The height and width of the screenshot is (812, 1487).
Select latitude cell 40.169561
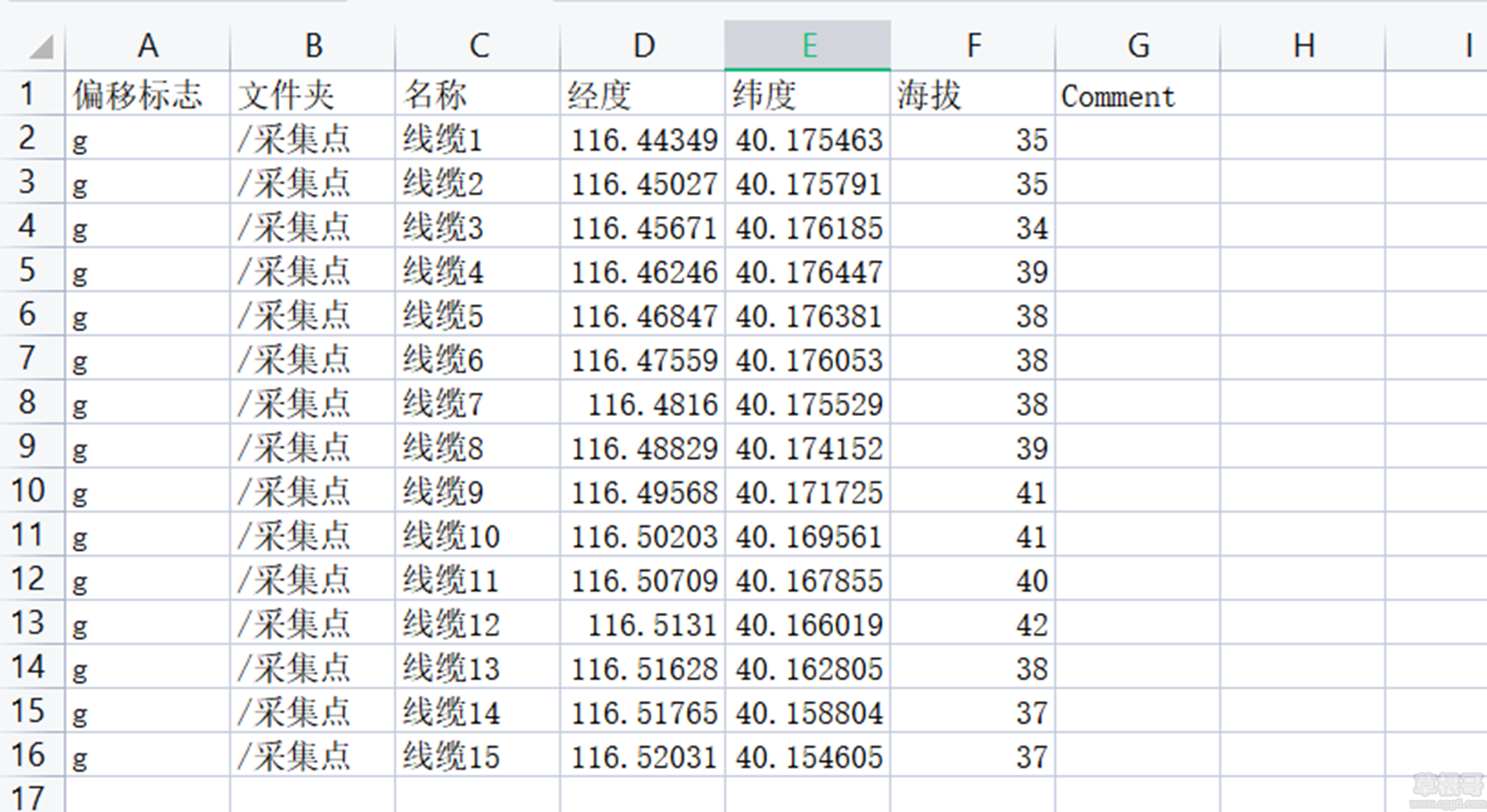[807, 534]
